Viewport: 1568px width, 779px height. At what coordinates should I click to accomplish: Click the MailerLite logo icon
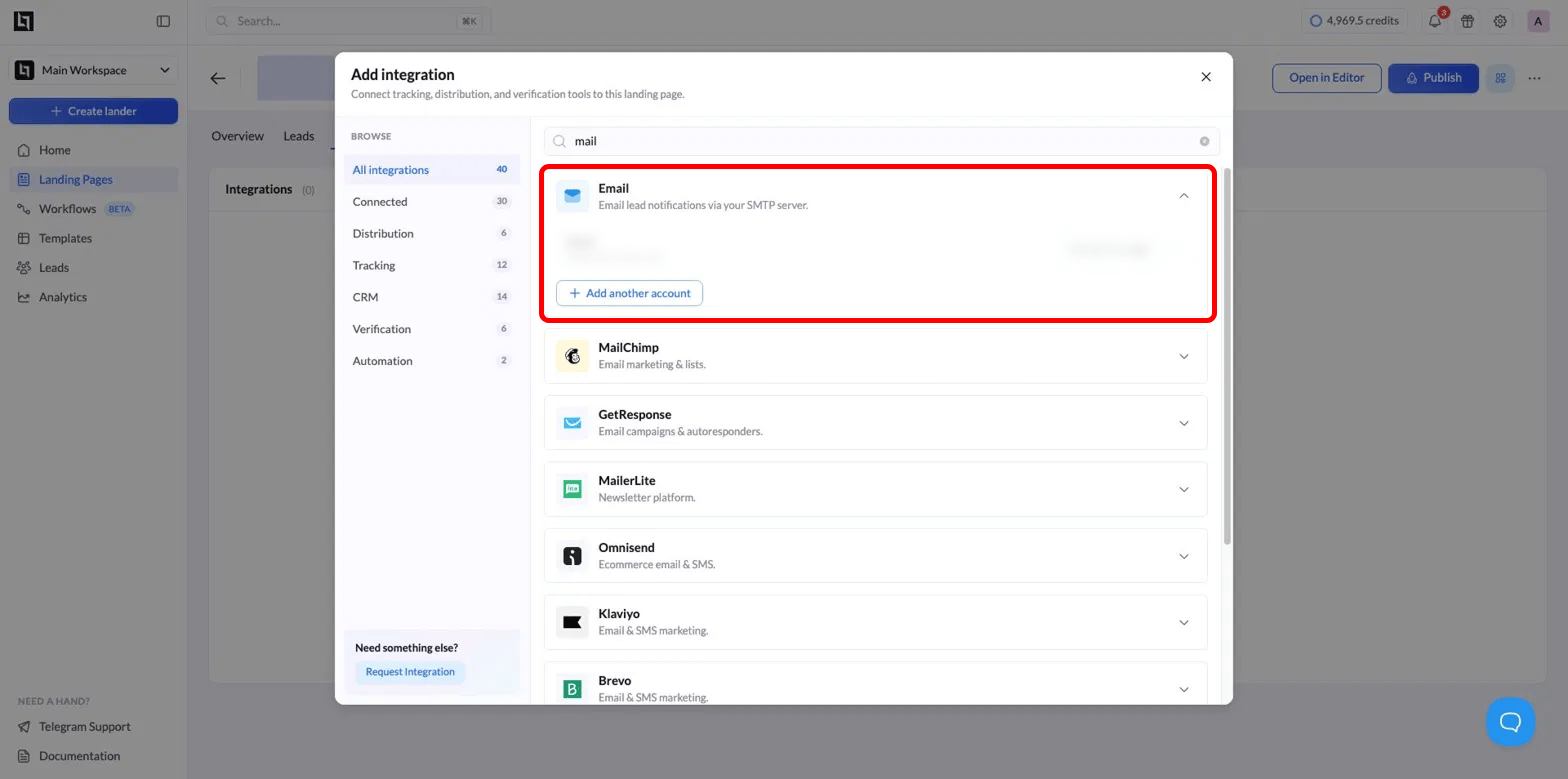tap(572, 489)
